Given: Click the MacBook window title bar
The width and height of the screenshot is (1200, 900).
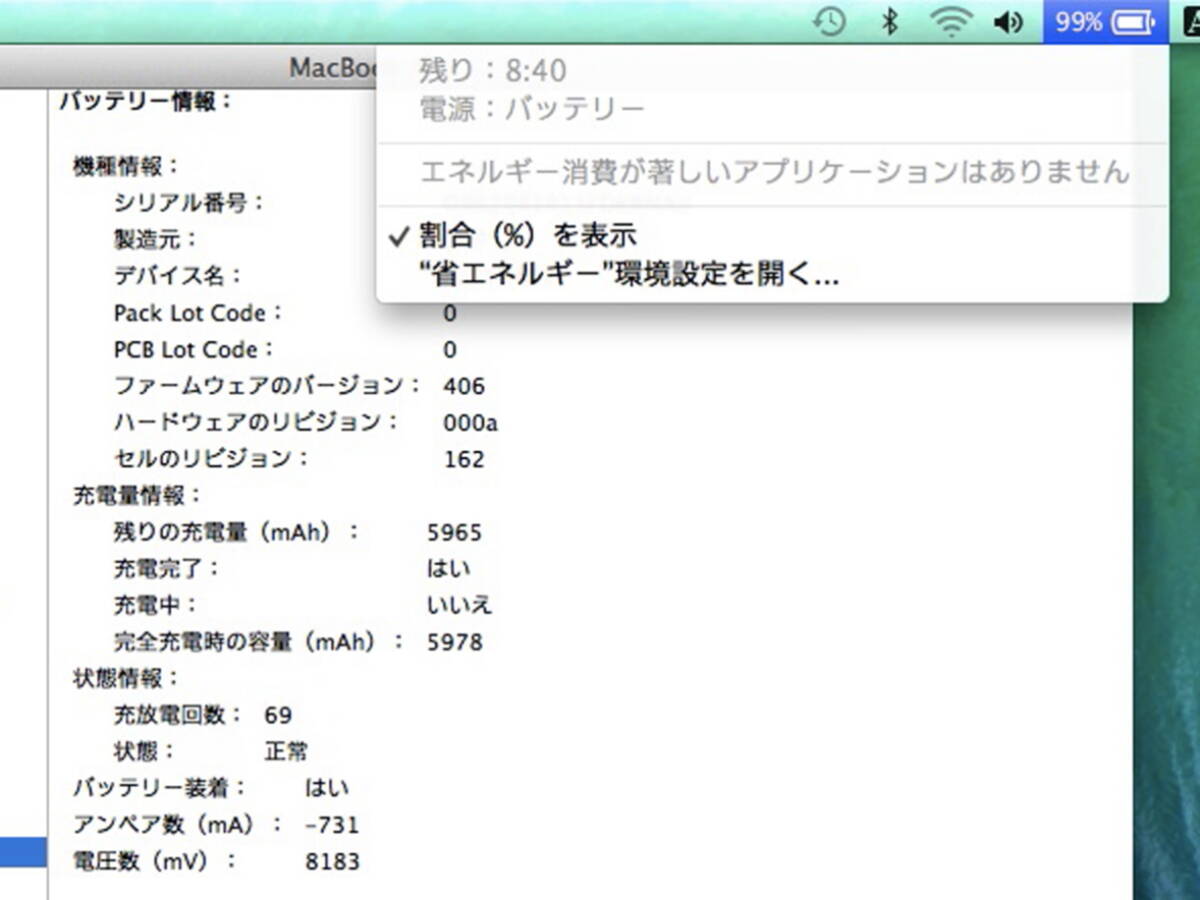Looking at the screenshot, I should (187, 67).
